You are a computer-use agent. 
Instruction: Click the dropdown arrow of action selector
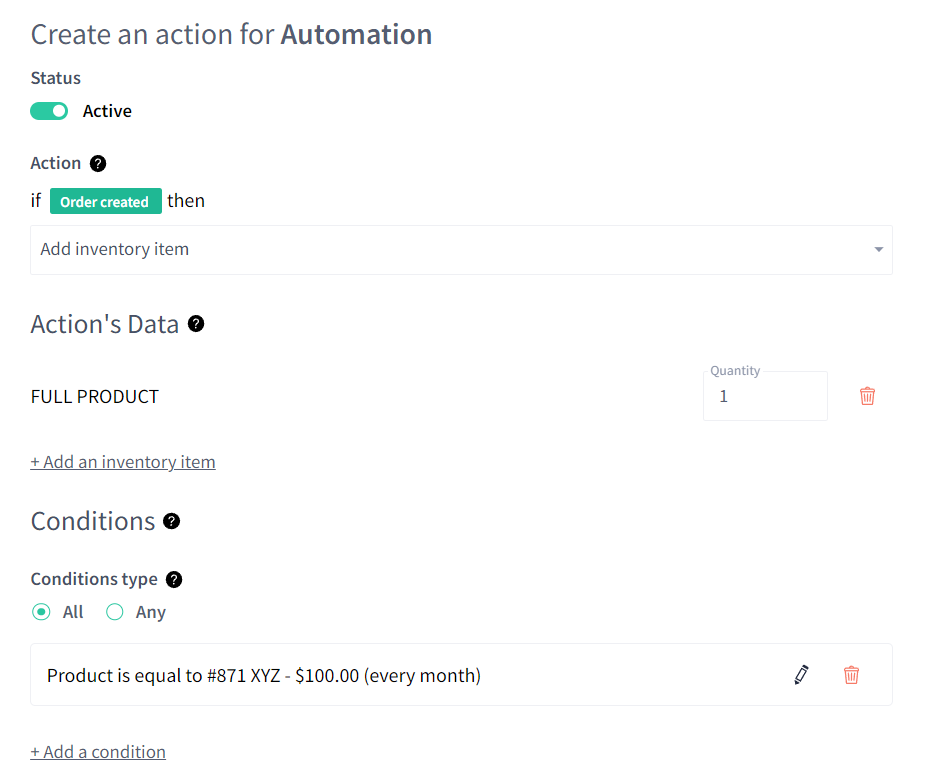[879, 250]
